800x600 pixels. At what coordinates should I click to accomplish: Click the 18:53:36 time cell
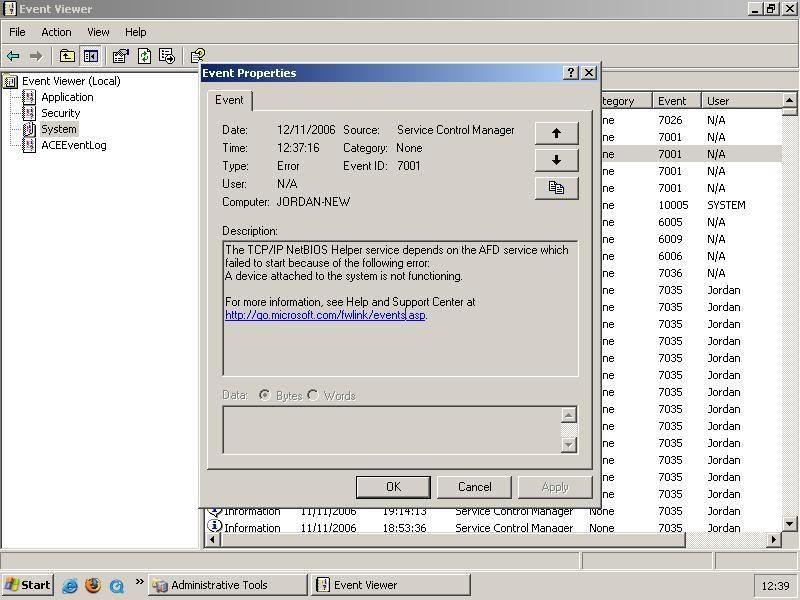tap(404, 528)
